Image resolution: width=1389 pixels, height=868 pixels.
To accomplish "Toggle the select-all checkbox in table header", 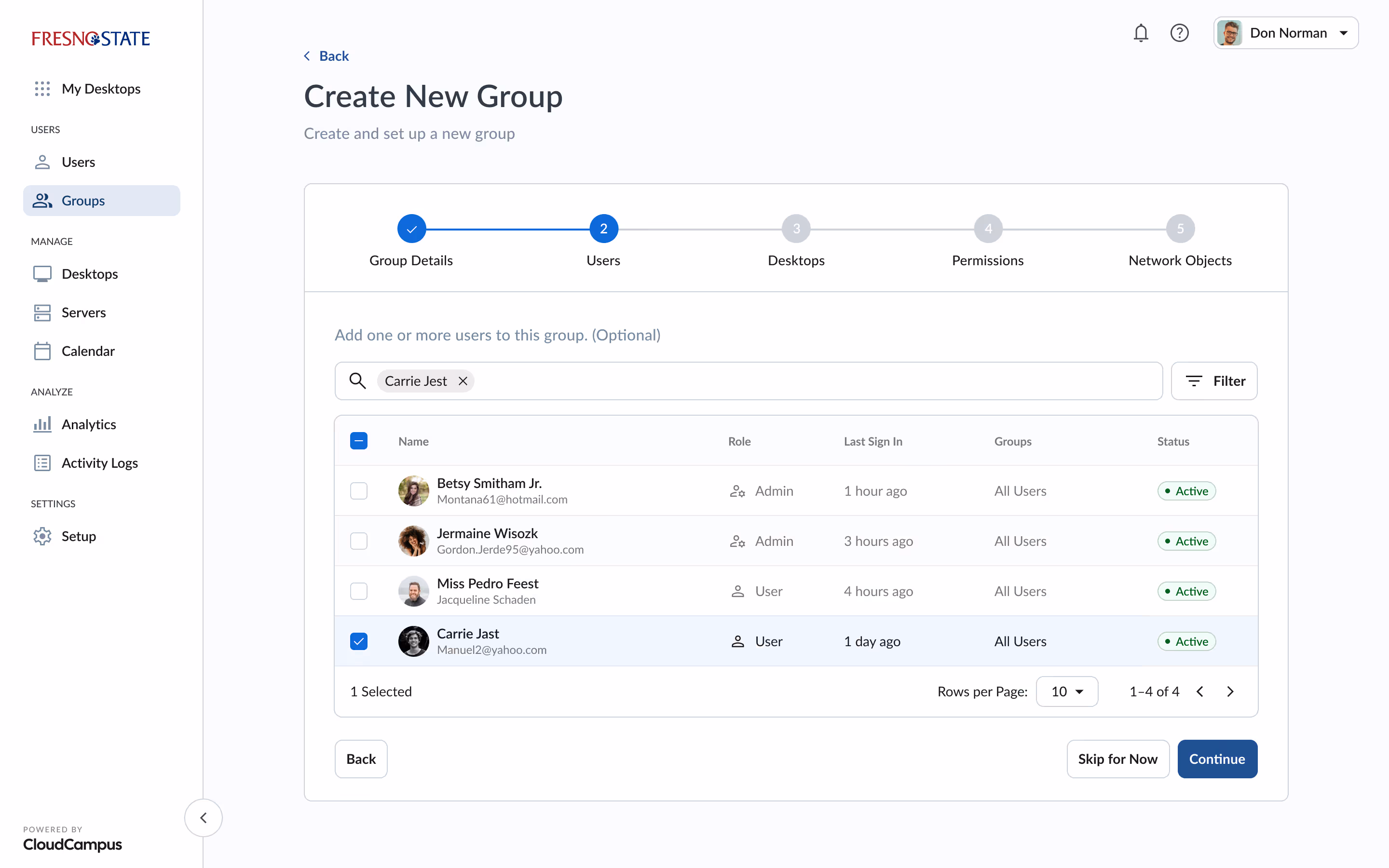I will point(358,441).
